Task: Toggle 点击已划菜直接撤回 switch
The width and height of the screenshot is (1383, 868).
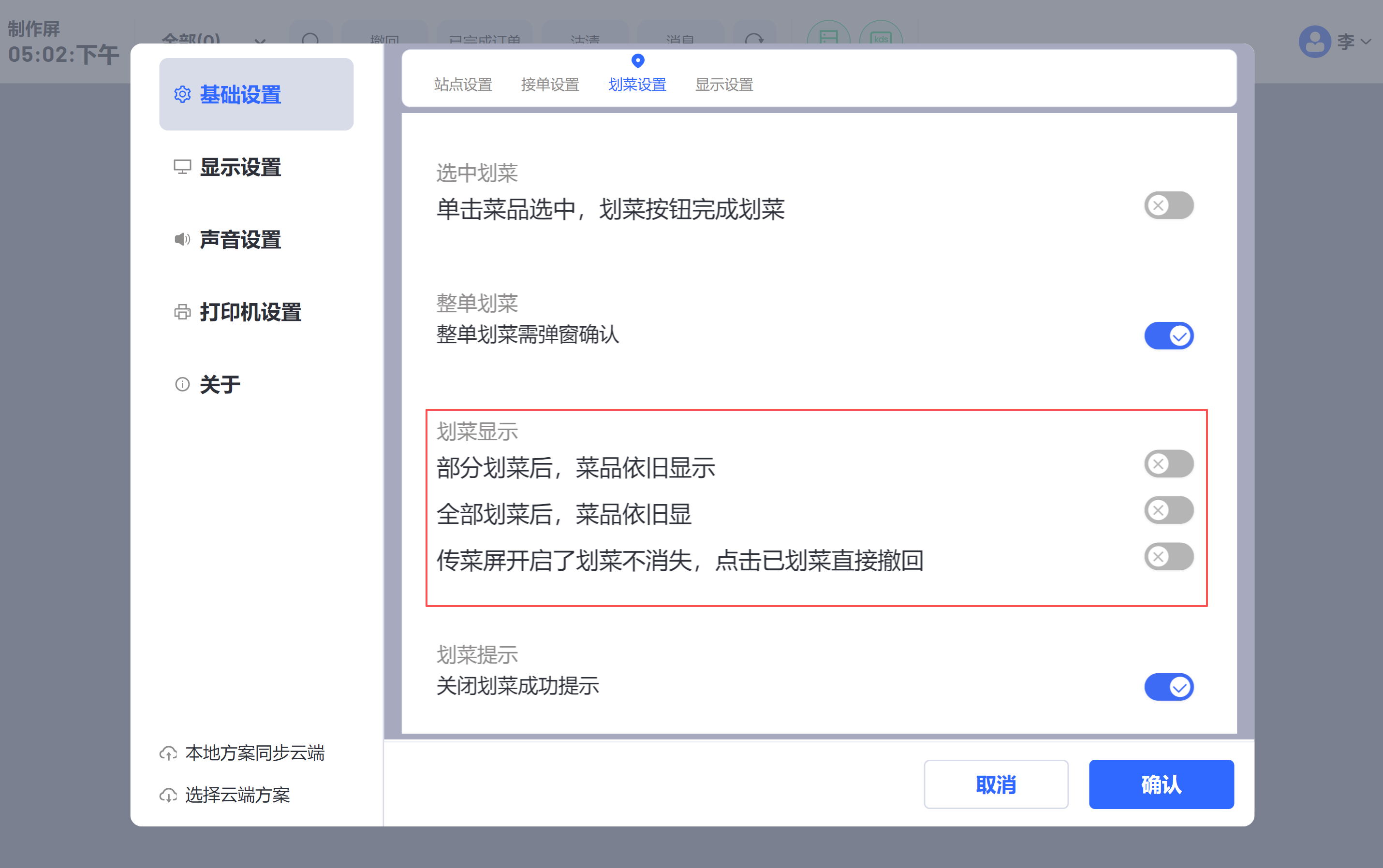Action: pyautogui.click(x=1168, y=557)
